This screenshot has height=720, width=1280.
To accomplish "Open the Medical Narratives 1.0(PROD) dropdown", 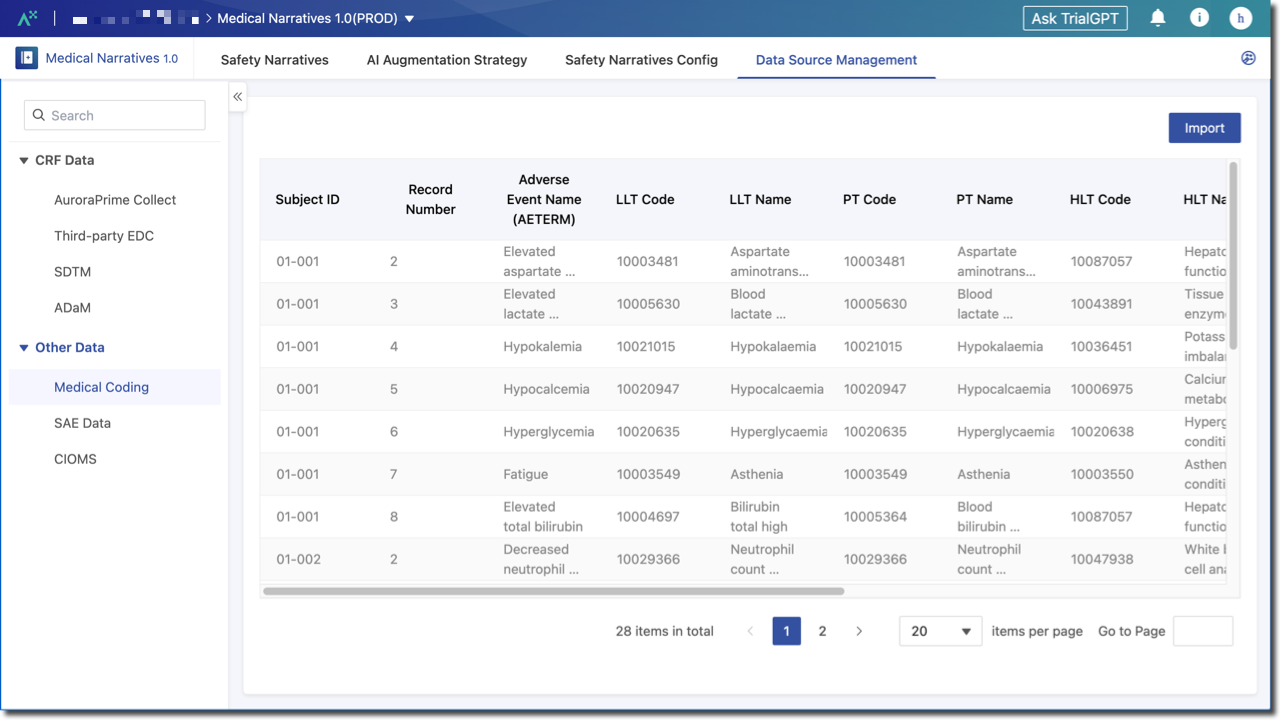I will 316,18.
